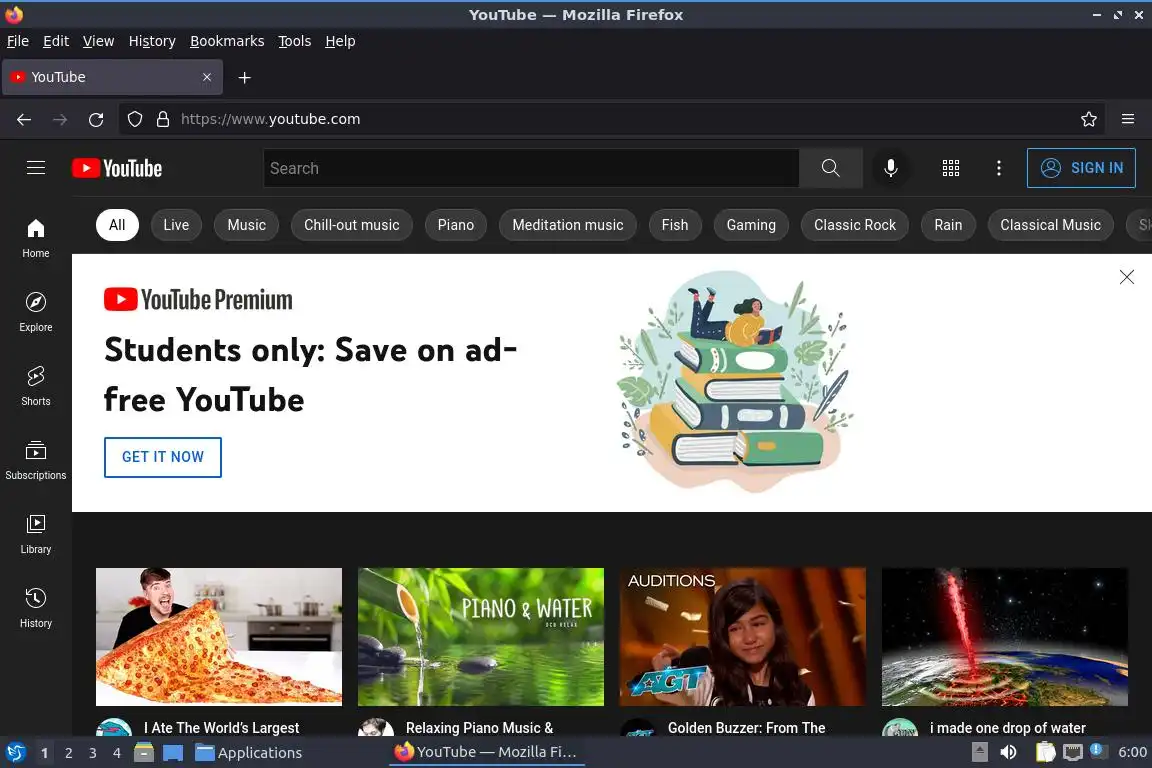Click the show desktop taskbar icon
The image size is (1152, 768).
173,752
